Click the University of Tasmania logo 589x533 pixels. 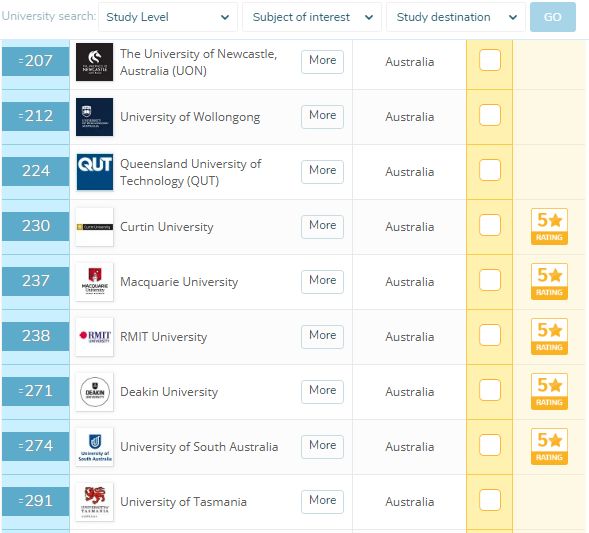pos(94,502)
